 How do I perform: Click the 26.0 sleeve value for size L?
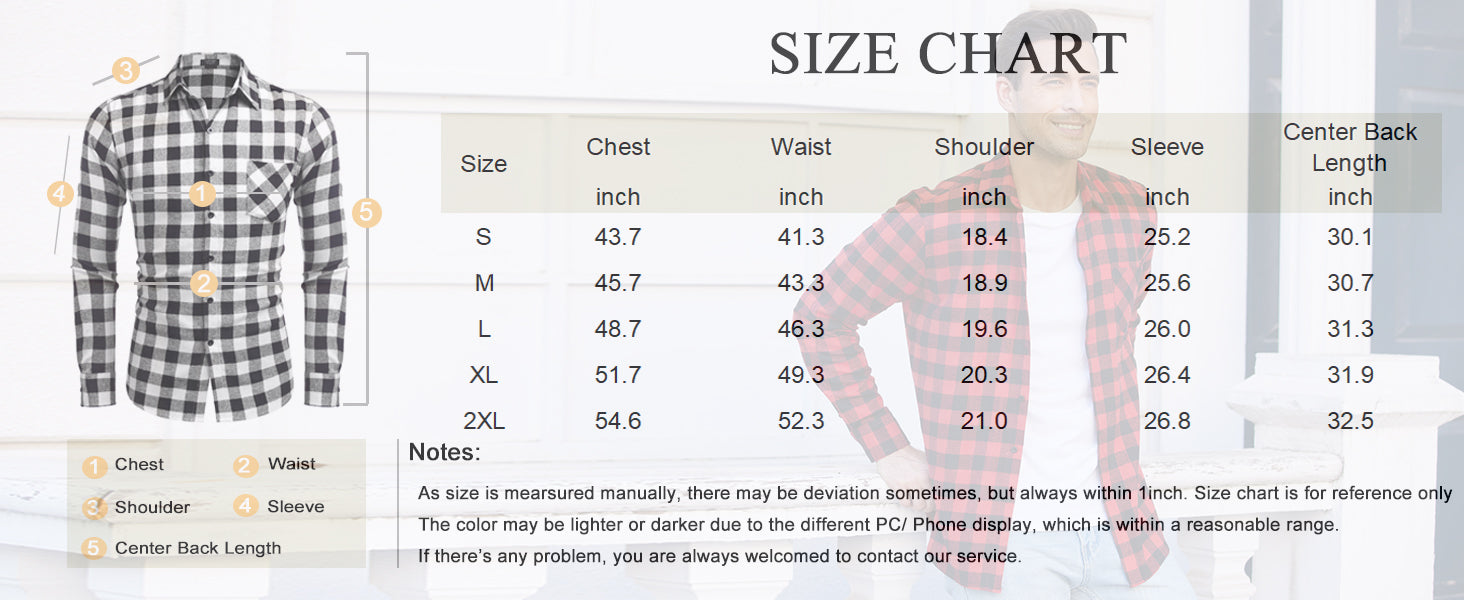(x=1167, y=329)
